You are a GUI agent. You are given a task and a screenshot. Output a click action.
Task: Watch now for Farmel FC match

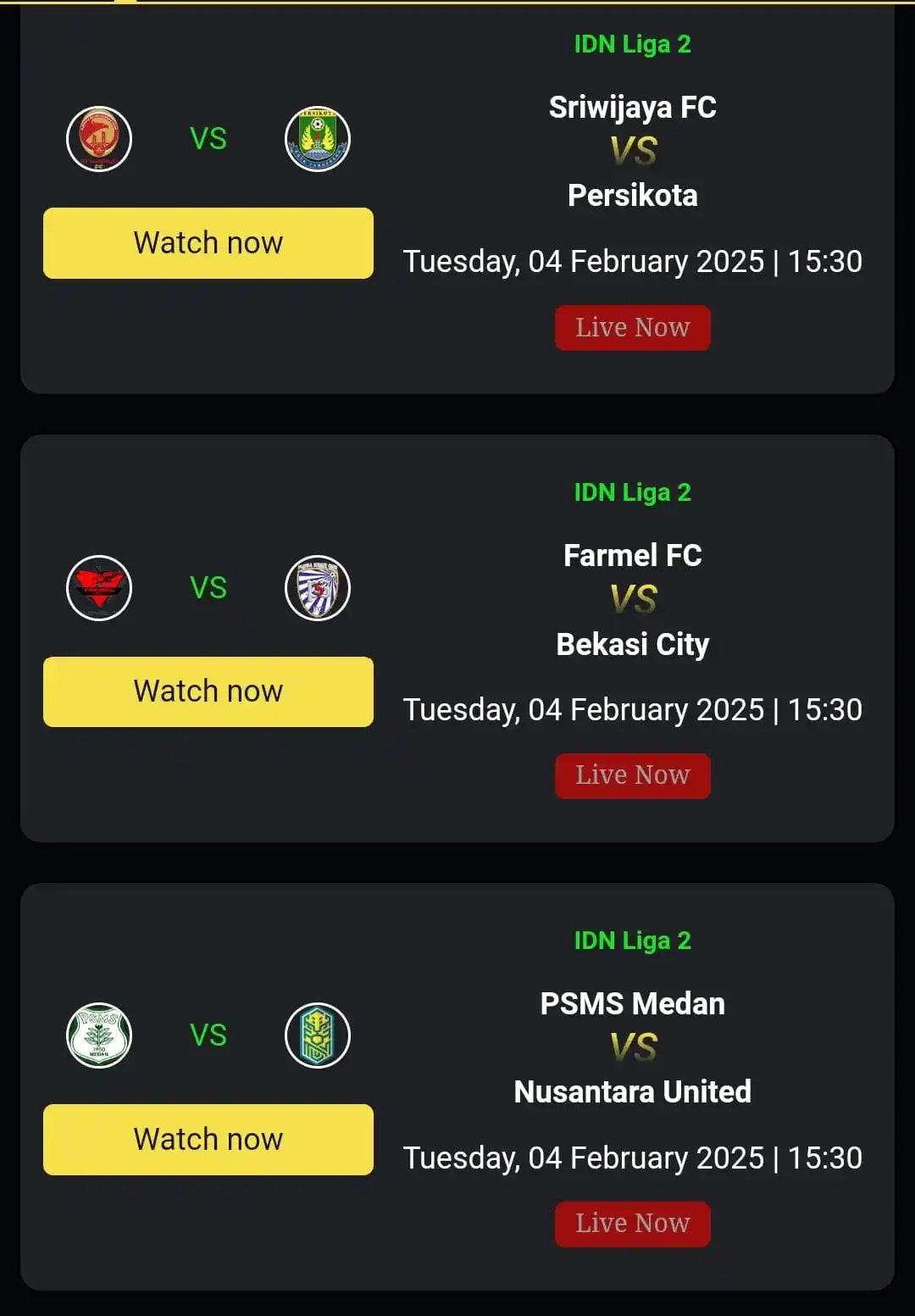(x=208, y=691)
